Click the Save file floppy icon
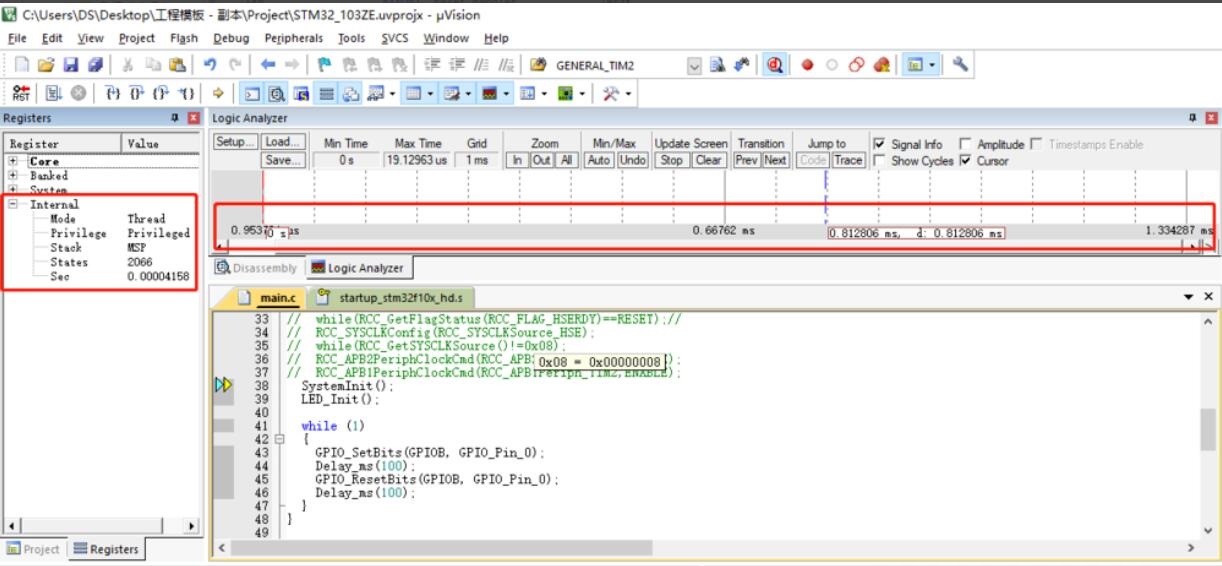The height and width of the screenshot is (566, 1222). coord(71,65)
